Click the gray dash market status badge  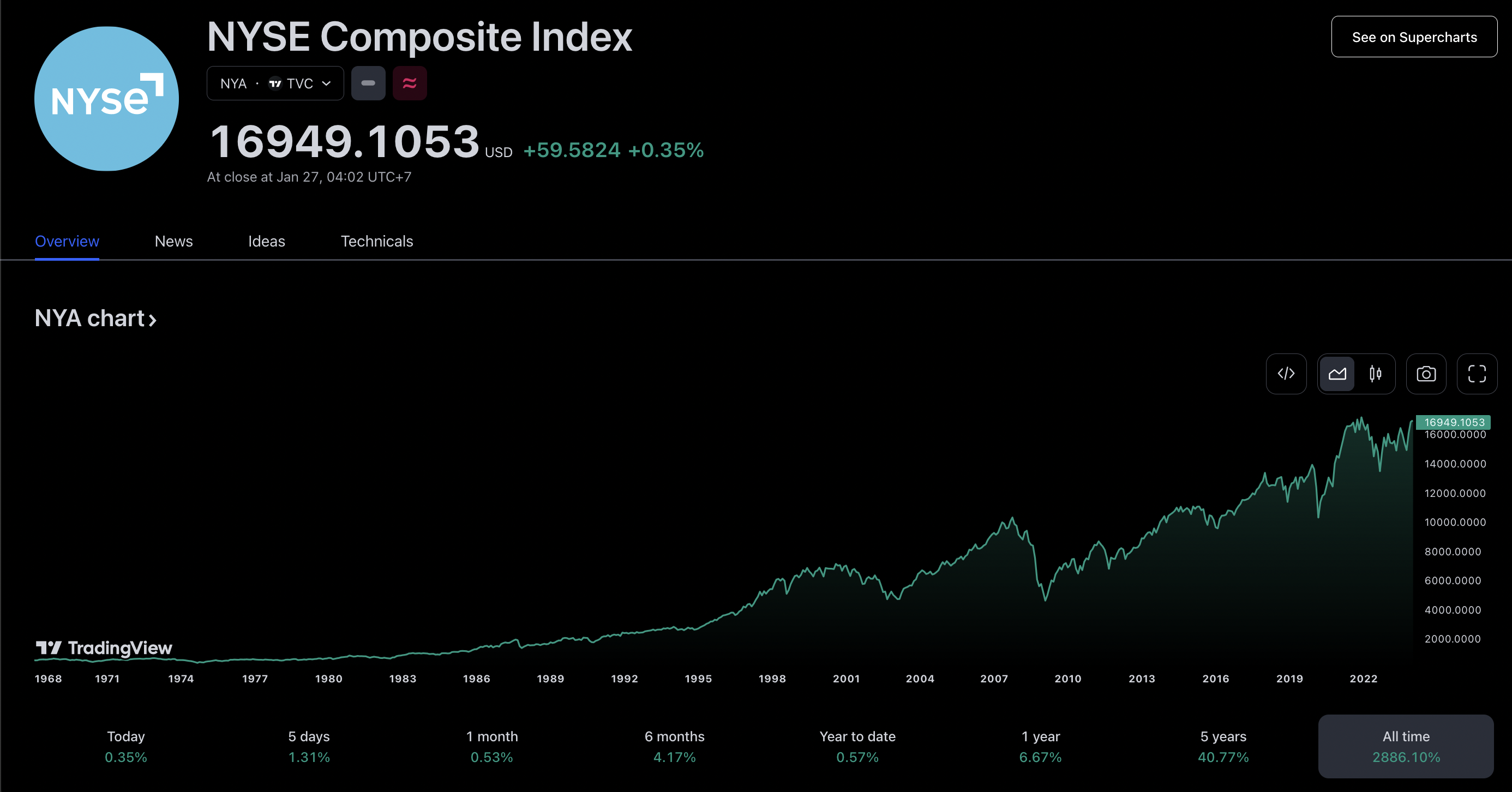368,83
